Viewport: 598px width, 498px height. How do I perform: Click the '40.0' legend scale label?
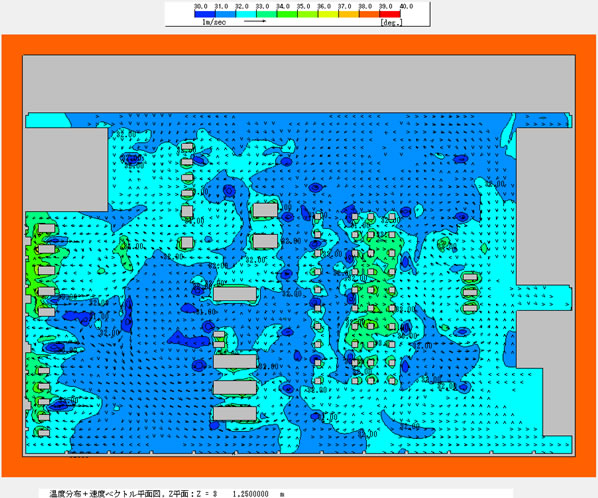point(406,6)
